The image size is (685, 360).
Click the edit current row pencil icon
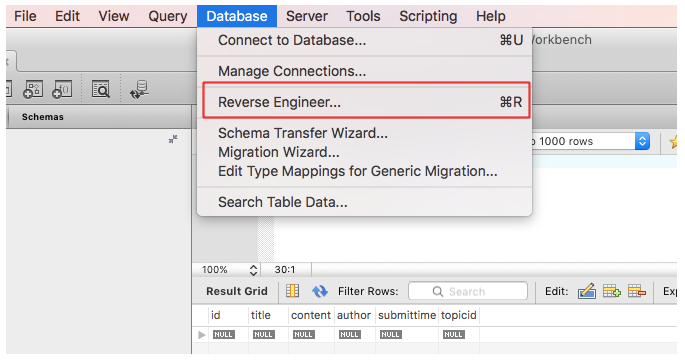pyautogui.click(x=587, y=291)
